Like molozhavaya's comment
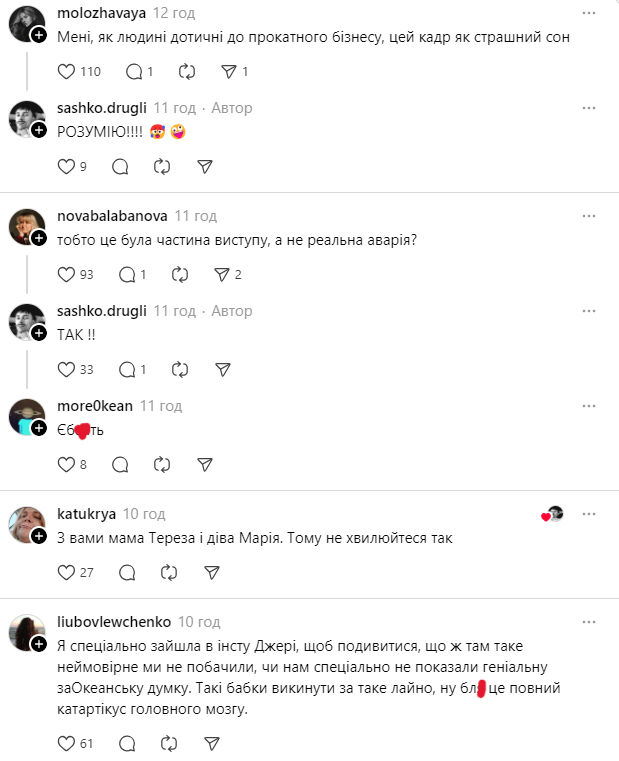619x761 pixels. click(x=68, y=72)
